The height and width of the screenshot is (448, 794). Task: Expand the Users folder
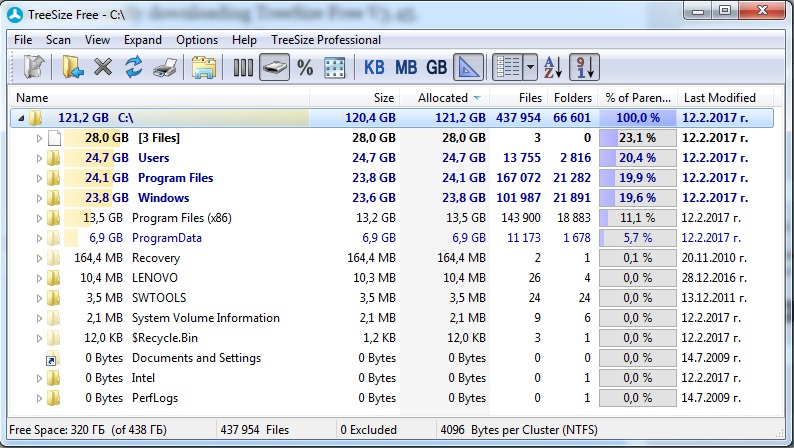[x=39, y=158]
